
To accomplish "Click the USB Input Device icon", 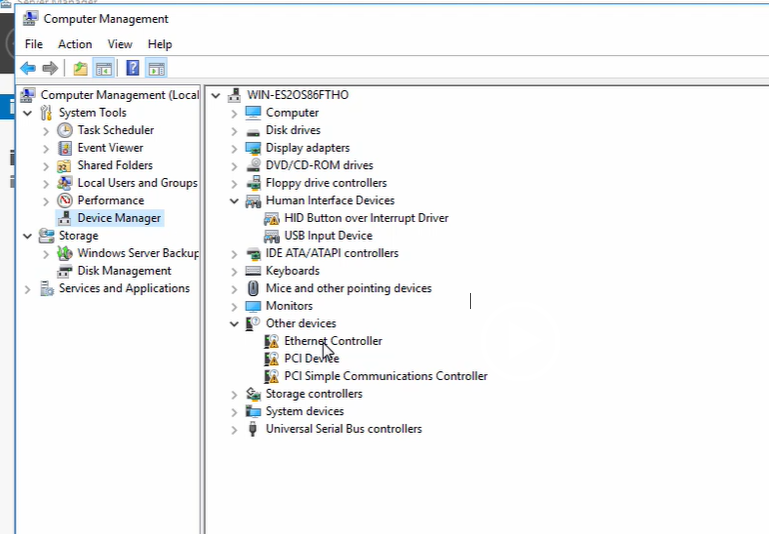I will click(x=271, y=236).
